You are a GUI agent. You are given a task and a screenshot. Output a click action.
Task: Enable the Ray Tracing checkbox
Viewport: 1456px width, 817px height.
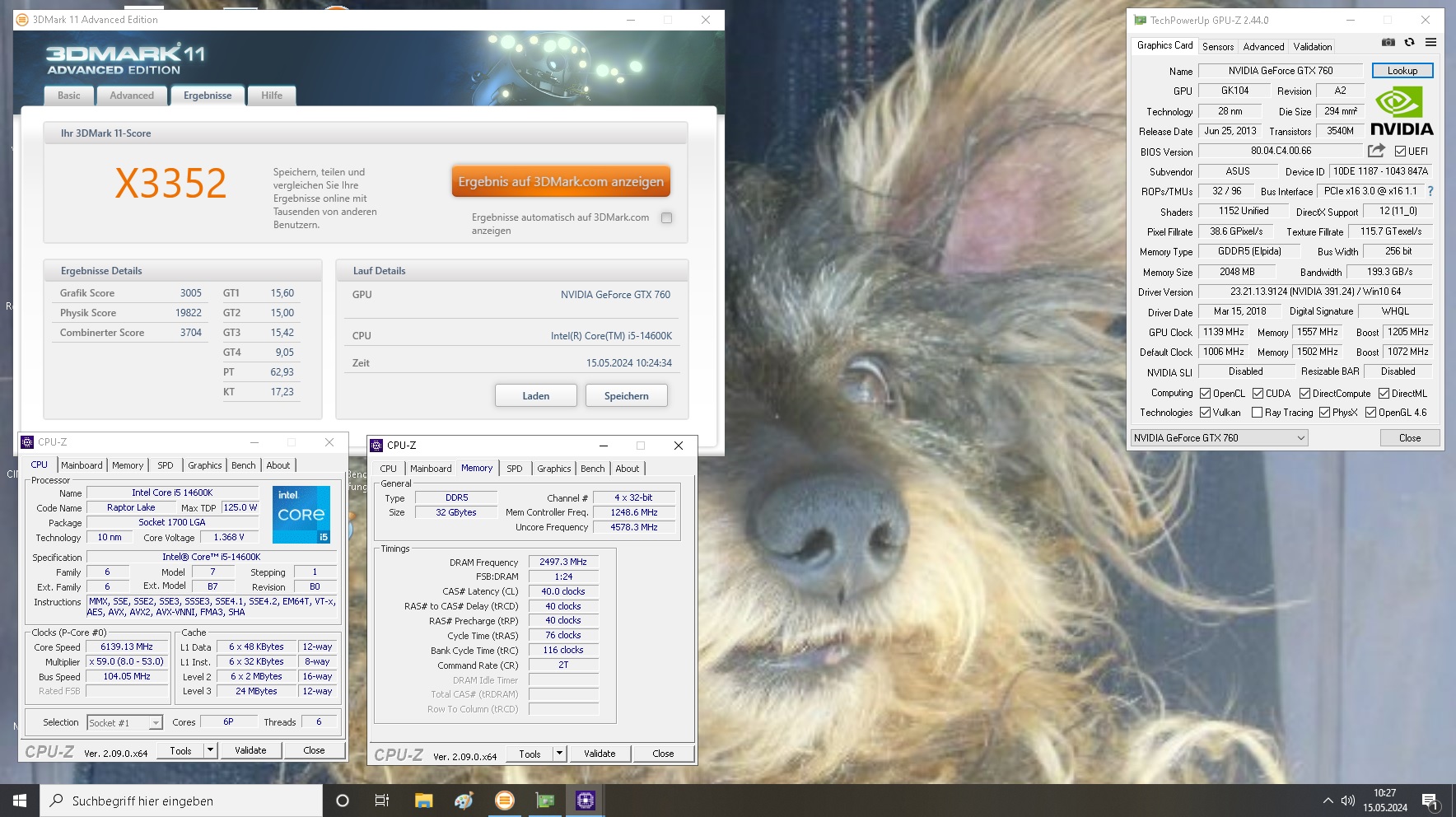1257,413
